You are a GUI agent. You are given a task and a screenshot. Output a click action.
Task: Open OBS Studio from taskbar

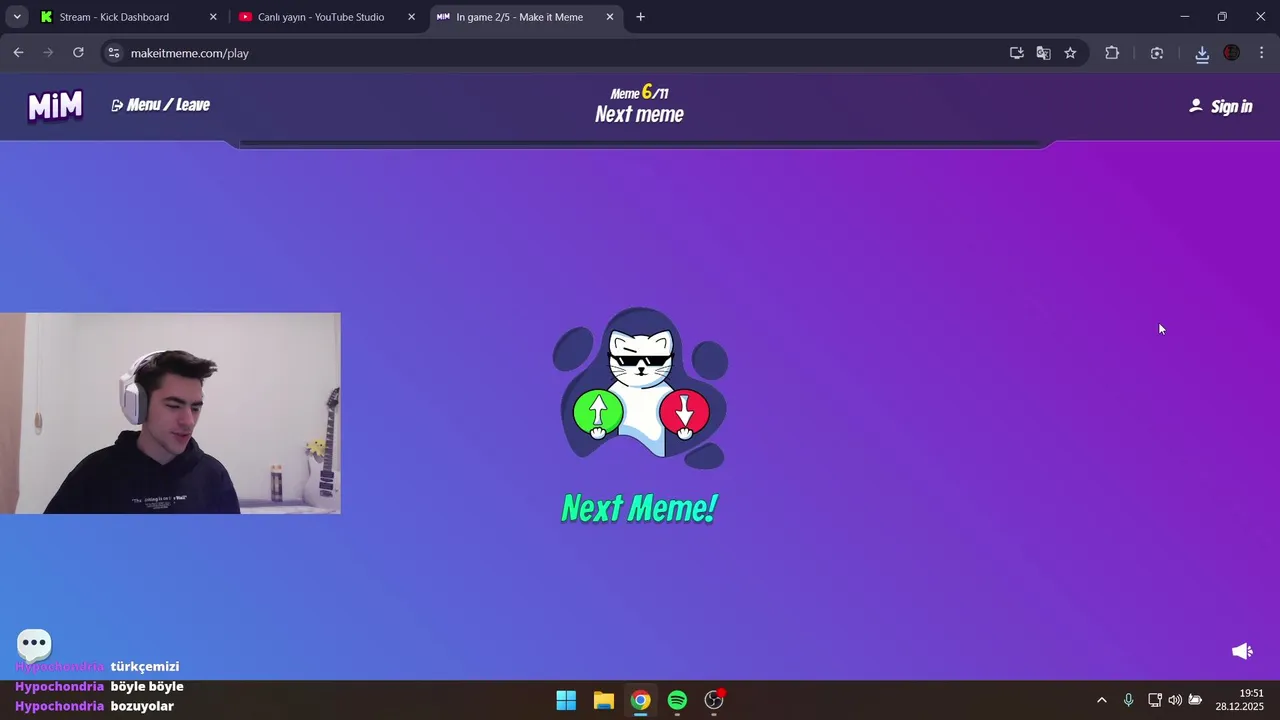pos(714,700)
